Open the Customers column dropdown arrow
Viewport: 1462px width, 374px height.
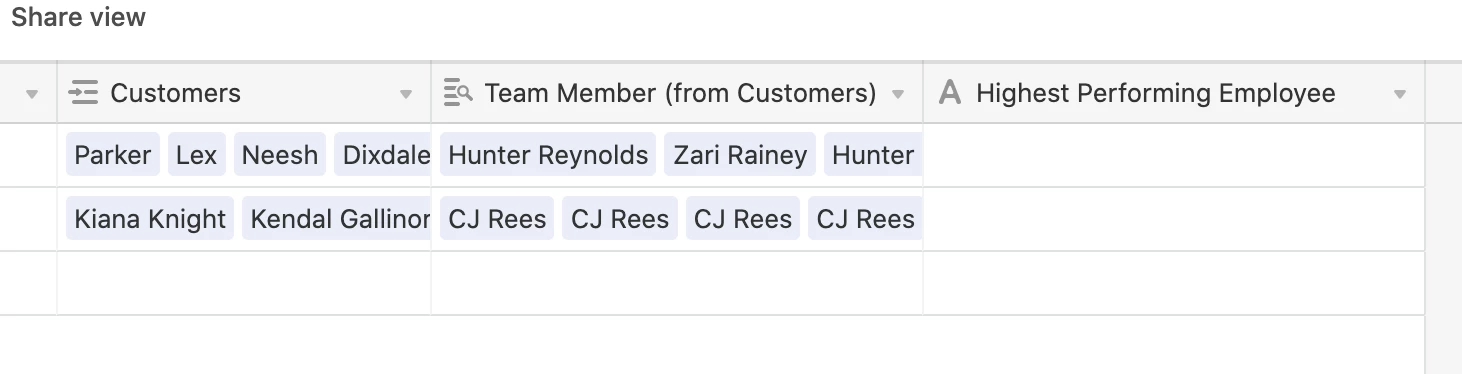click(406, 94)
